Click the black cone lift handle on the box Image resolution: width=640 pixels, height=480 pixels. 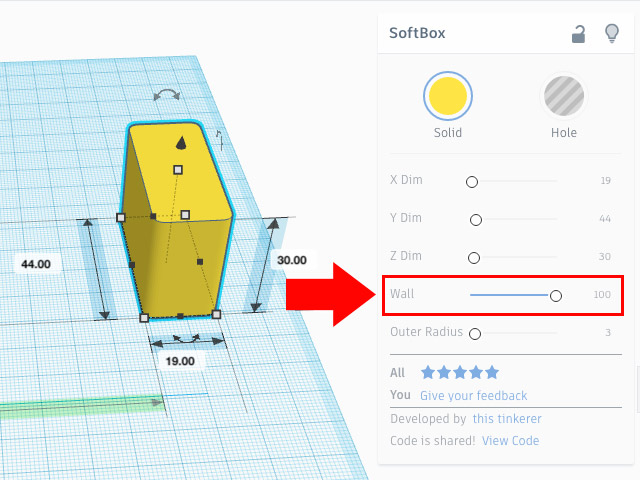179,142
